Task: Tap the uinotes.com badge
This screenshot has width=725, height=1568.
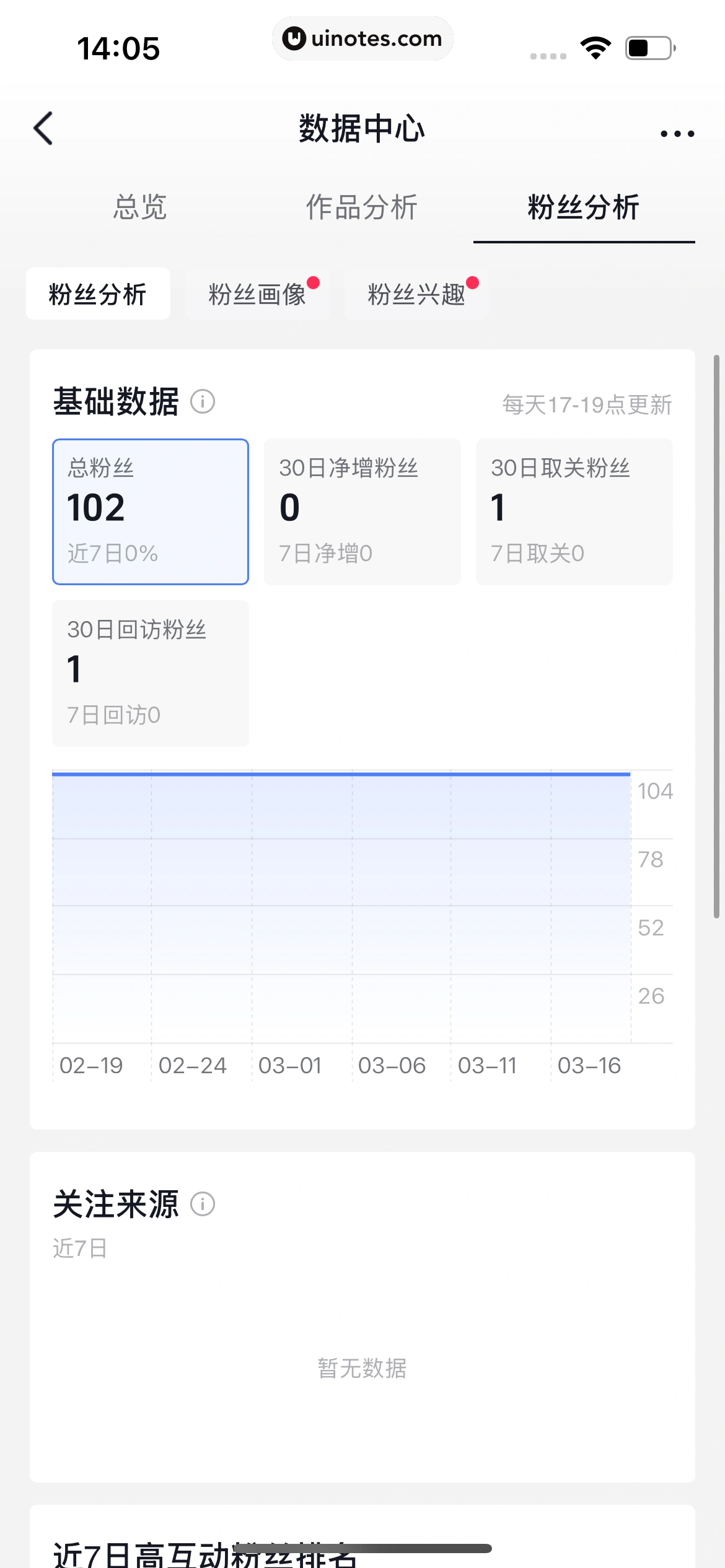Action: tap(362, 38)
